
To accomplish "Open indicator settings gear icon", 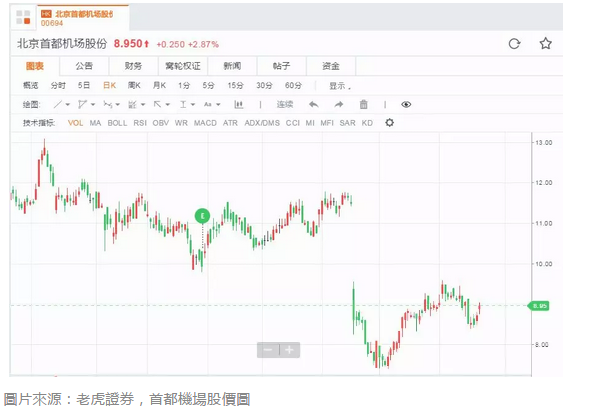I will (389, 123).
